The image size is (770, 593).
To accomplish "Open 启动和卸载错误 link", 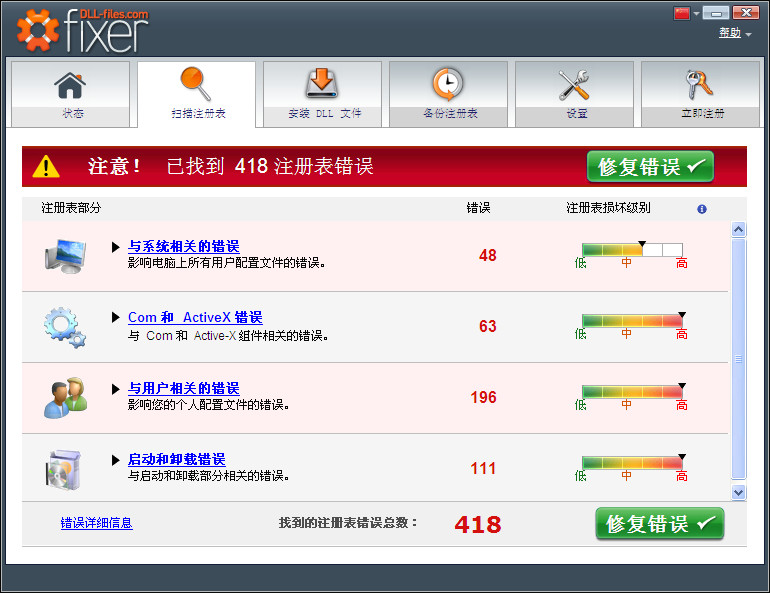I will click(x=177, y=459).
